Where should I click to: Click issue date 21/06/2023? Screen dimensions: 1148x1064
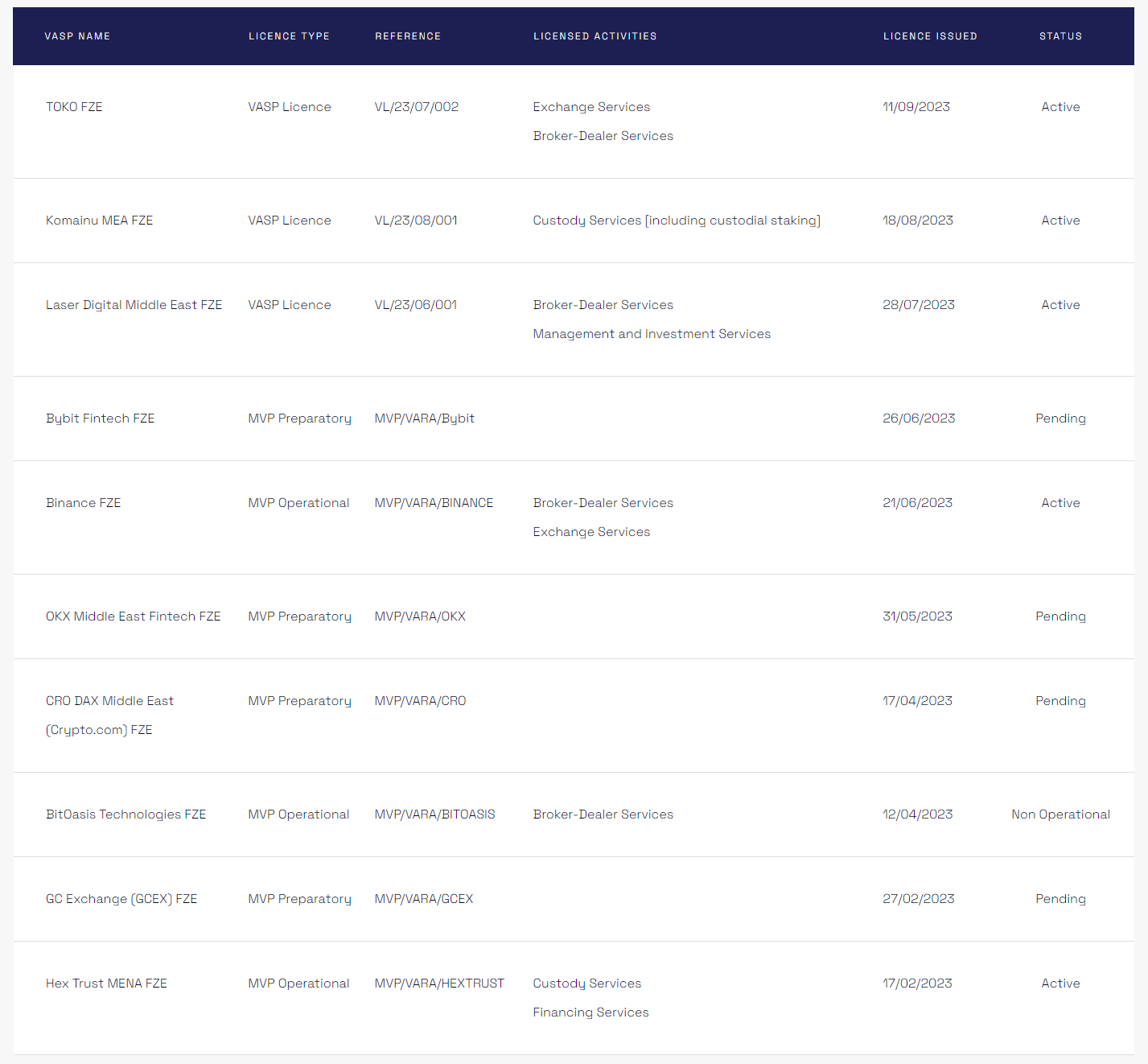(917, 503)
